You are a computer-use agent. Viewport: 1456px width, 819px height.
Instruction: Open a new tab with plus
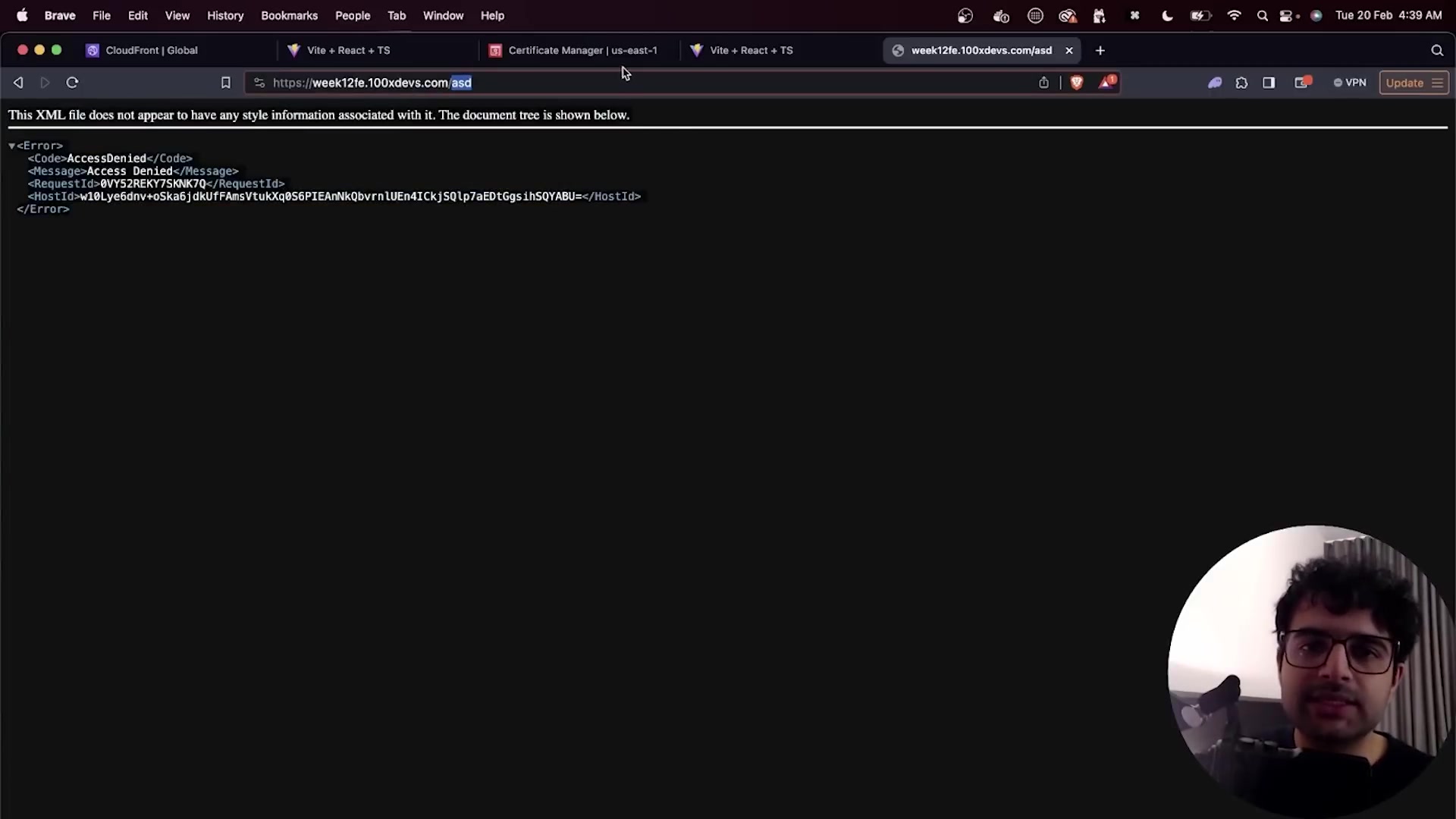1100,50
